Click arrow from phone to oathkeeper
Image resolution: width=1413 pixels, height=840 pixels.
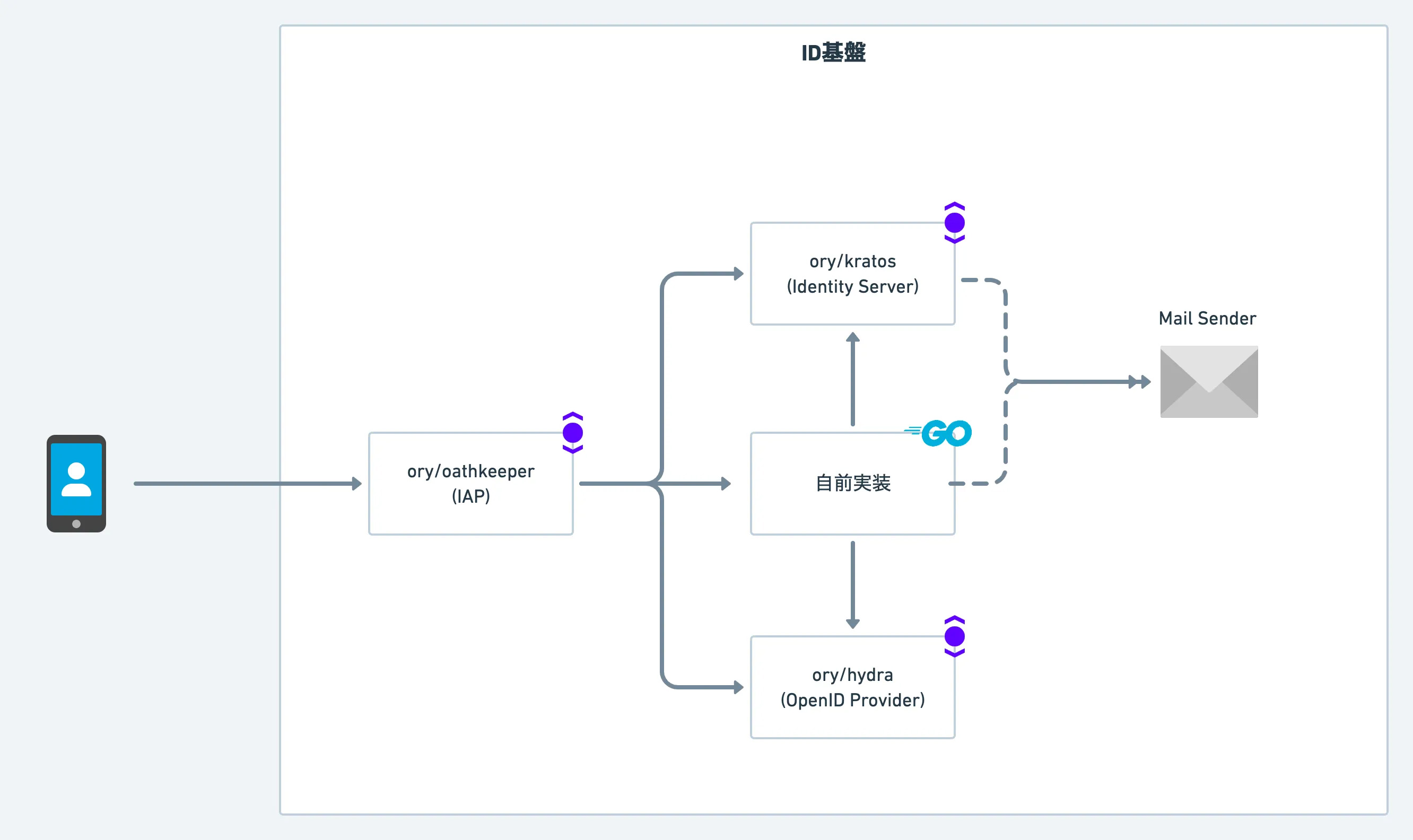click(x=247, y=484)
